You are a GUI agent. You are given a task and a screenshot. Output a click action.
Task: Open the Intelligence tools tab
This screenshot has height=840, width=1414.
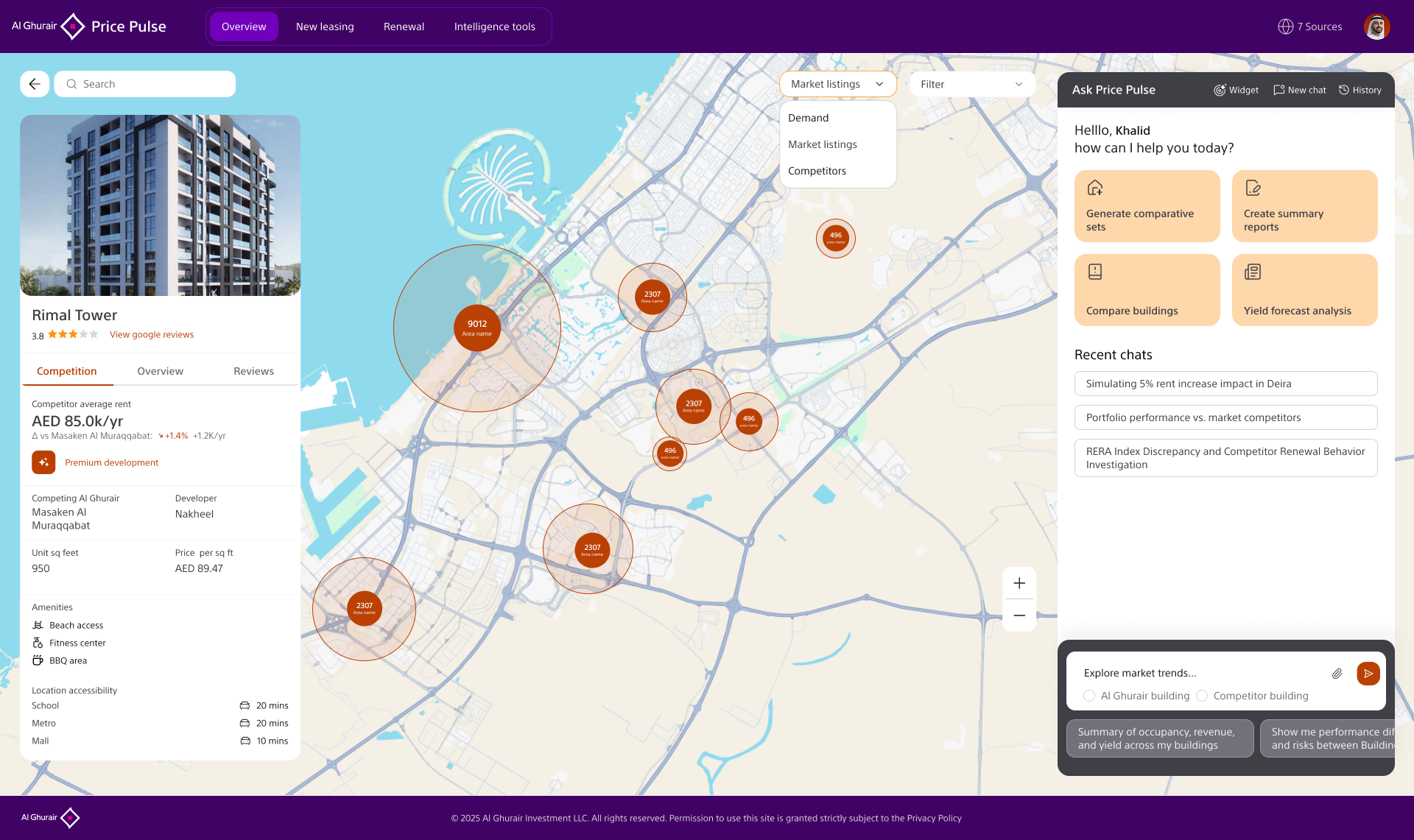(x=495, y=27)
